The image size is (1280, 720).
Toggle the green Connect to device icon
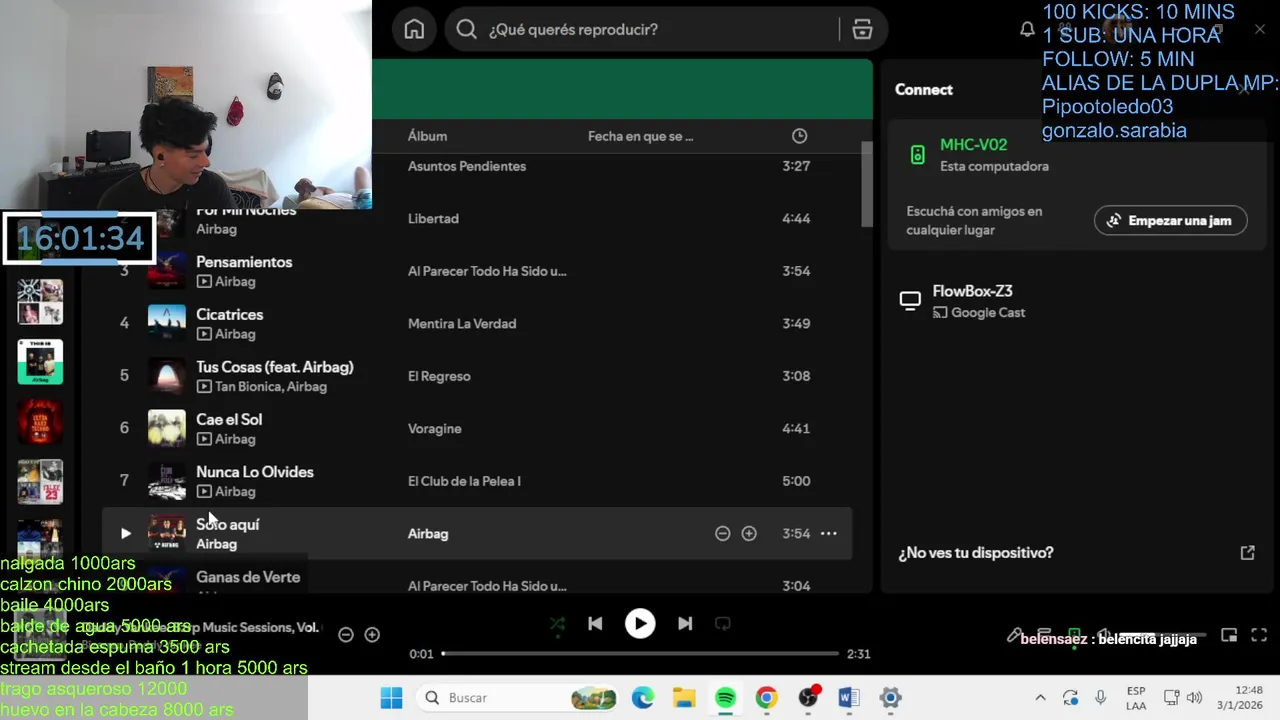[x=1074, y=634]
